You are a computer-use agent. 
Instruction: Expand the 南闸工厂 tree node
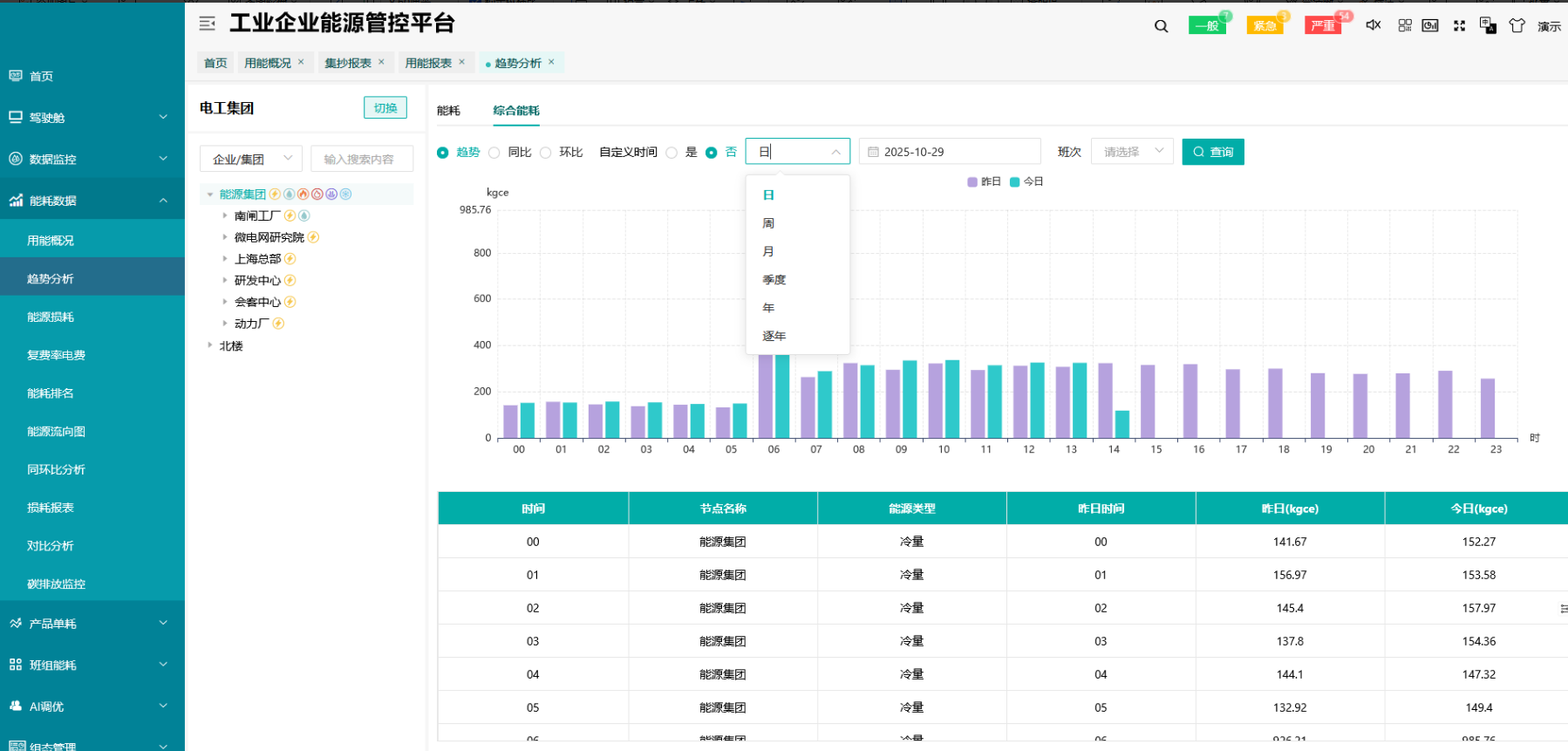(225, 215)
